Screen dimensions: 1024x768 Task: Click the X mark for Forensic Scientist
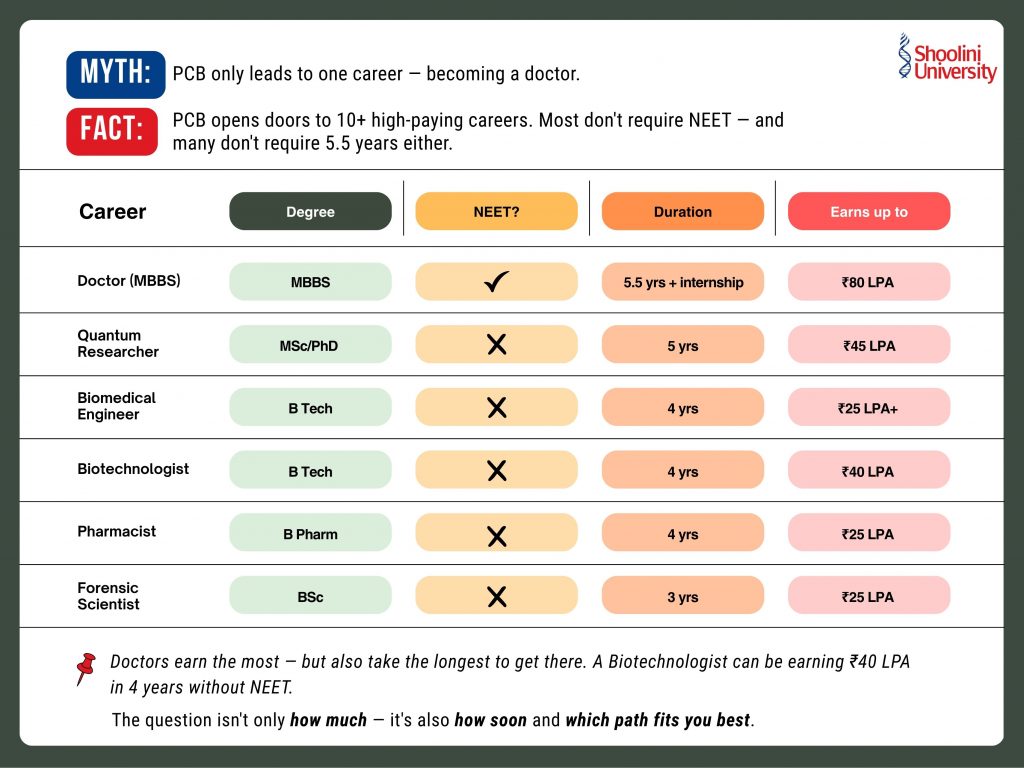pos(496,596)
